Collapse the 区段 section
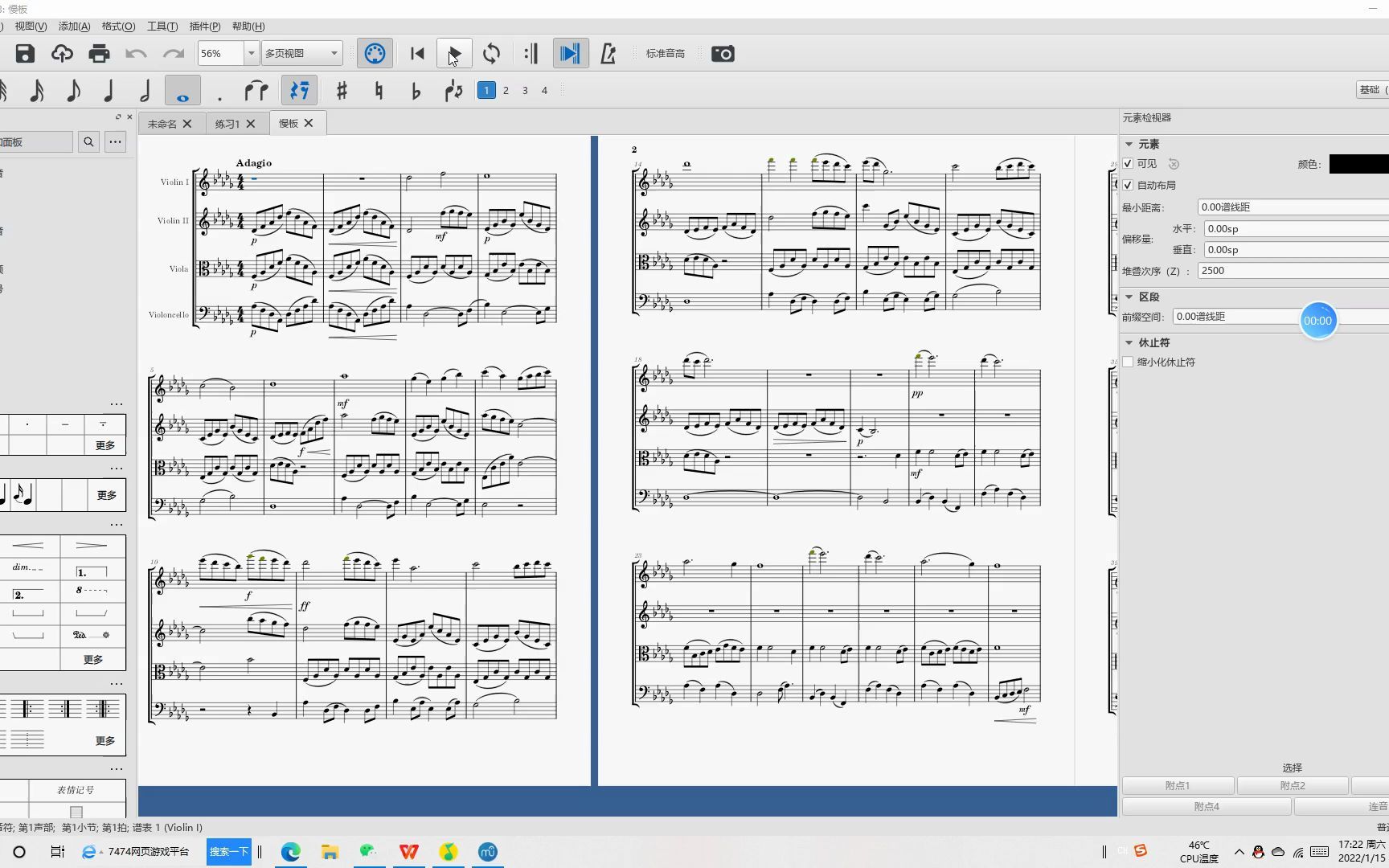The height and width of the screenshot is (868, 1389). pos(1129,297)
